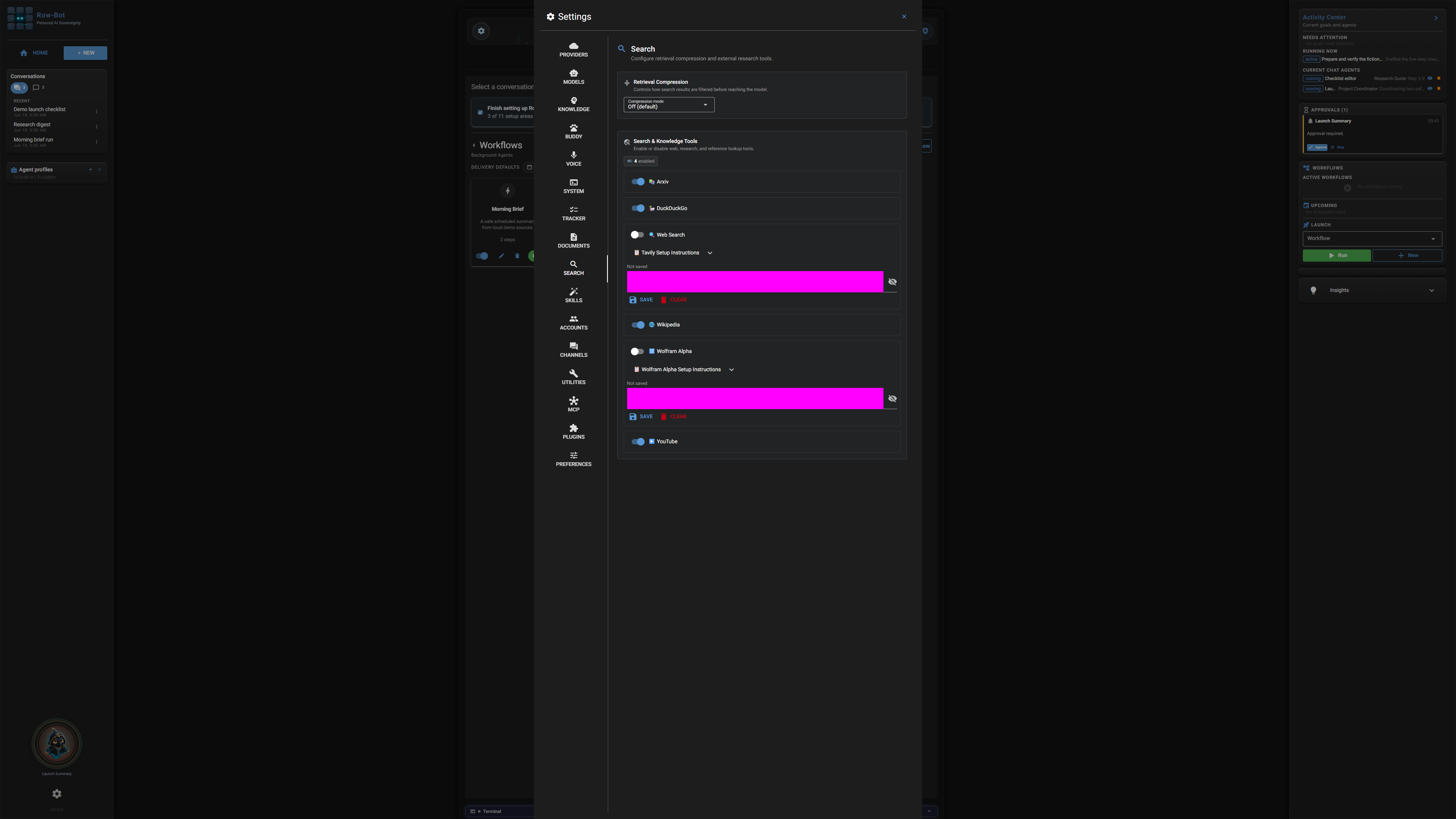Open the Documents settings section
This screenshot has height=819, width=1456.
(573, 241)
